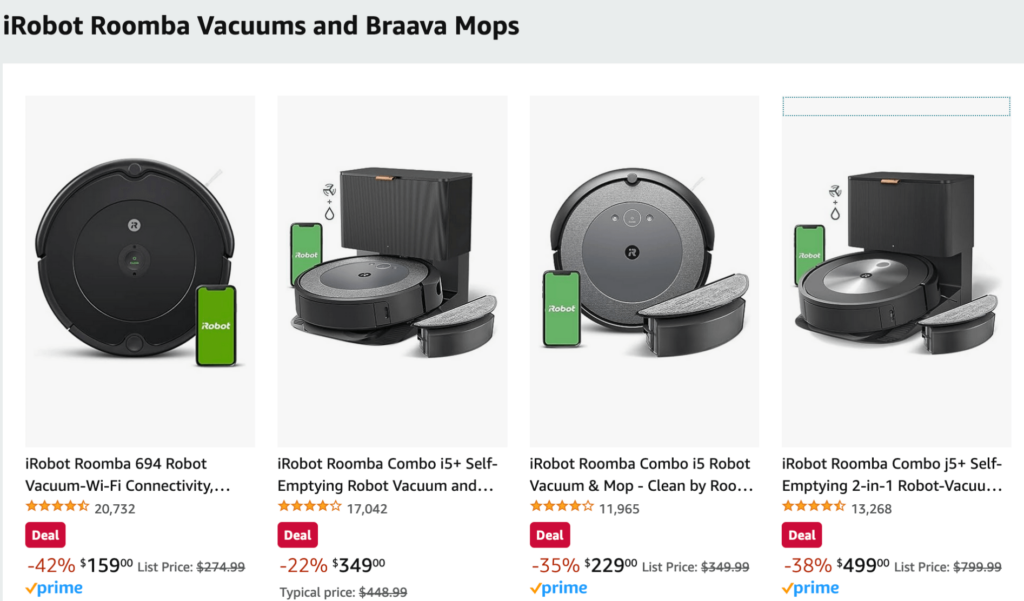Open the 13,268 reviews link

tap(871, 509)
